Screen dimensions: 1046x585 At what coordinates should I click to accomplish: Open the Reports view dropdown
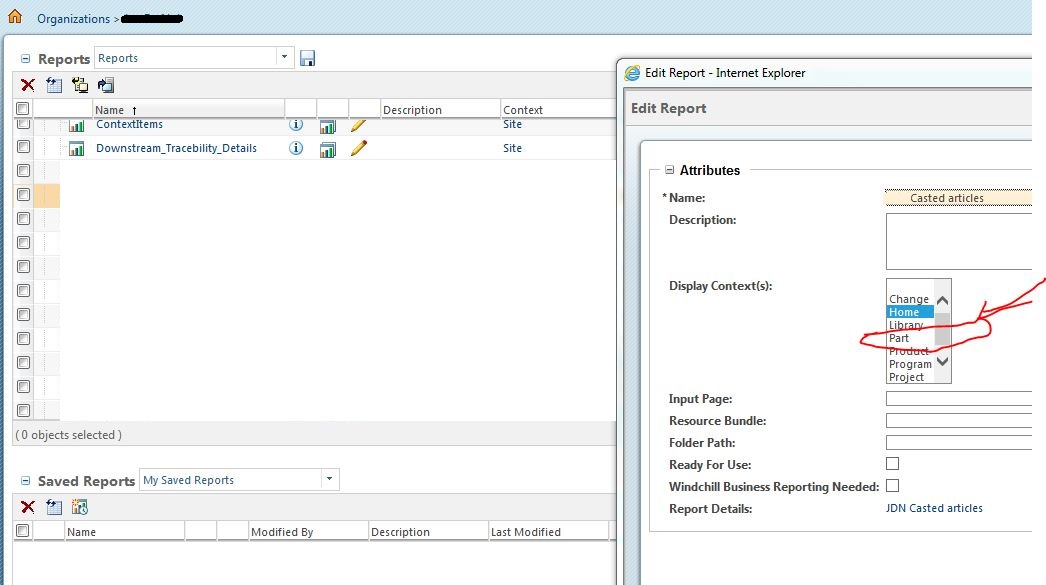tap(284, 58)
